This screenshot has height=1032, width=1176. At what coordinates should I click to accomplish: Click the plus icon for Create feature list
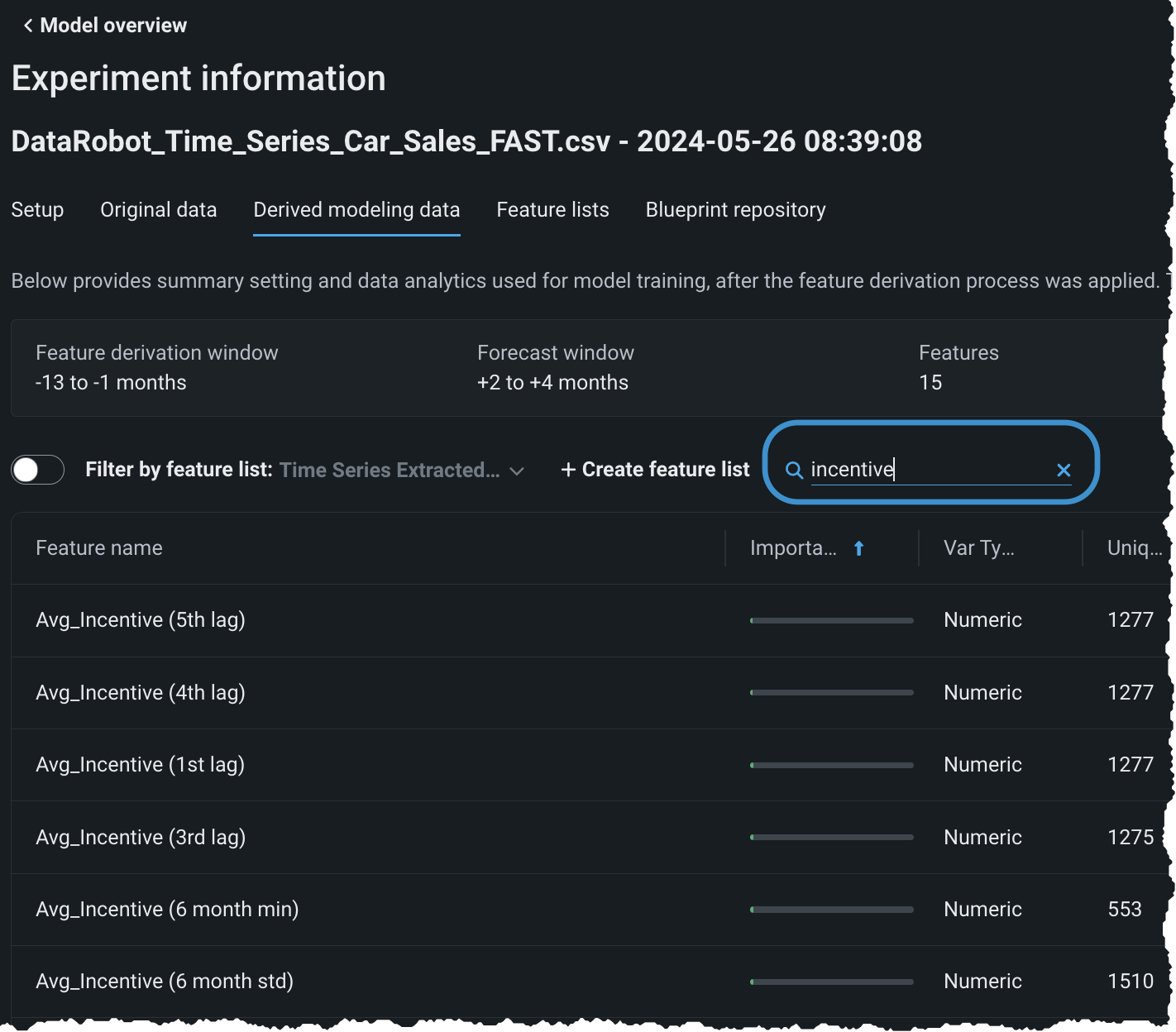[x=568, y=470]
